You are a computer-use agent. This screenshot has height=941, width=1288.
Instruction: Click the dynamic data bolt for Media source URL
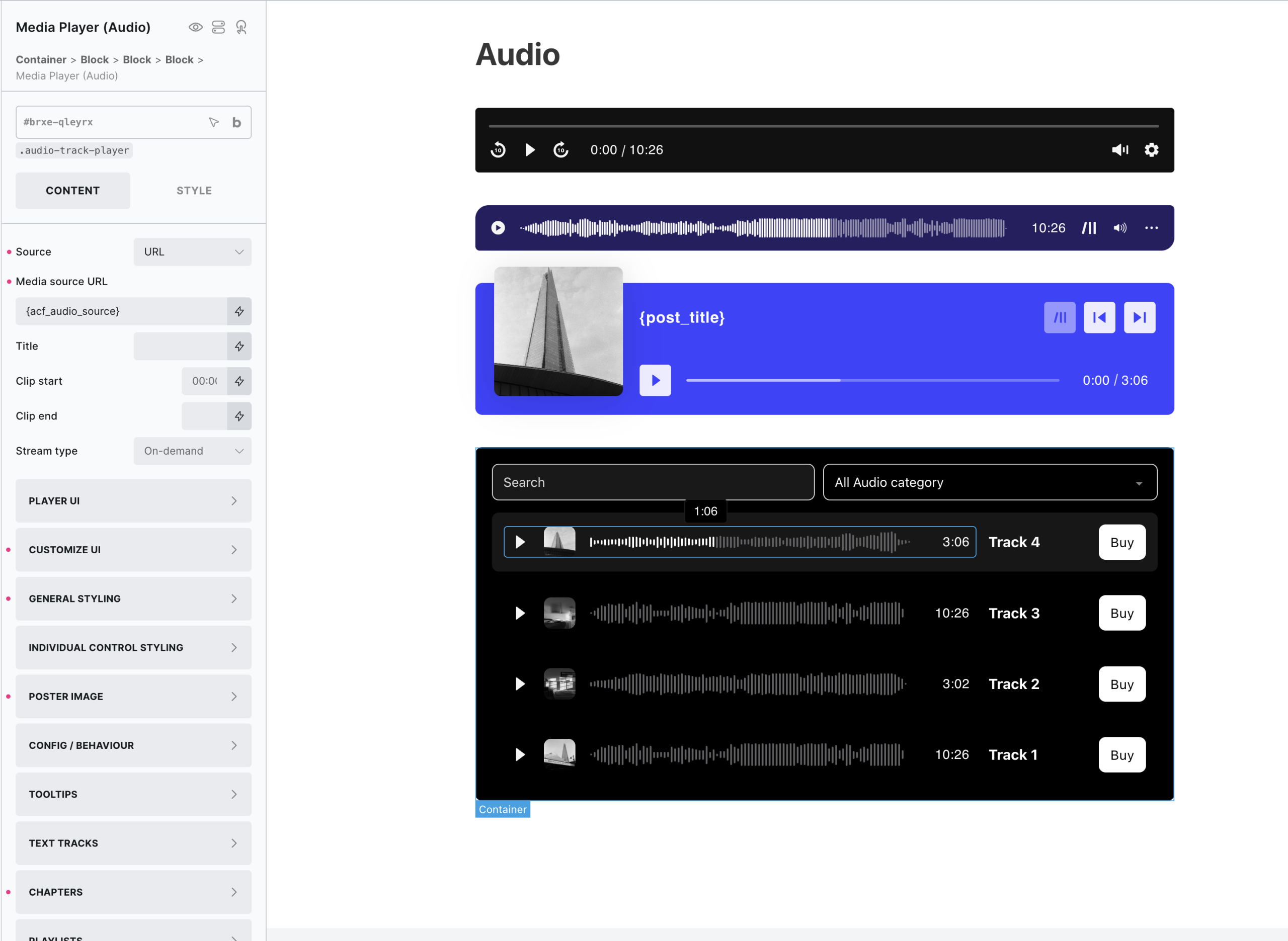pos(239,311)
